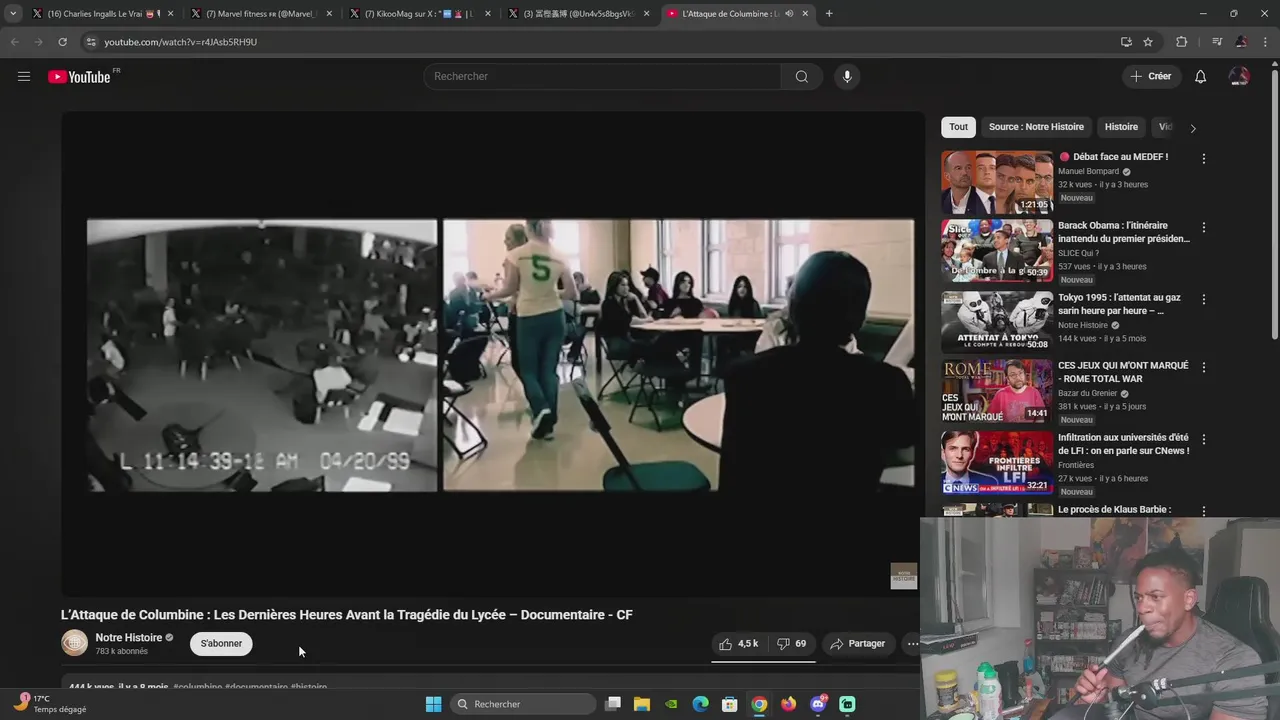Open Notre Histoire channel name link

coord(128,638)
